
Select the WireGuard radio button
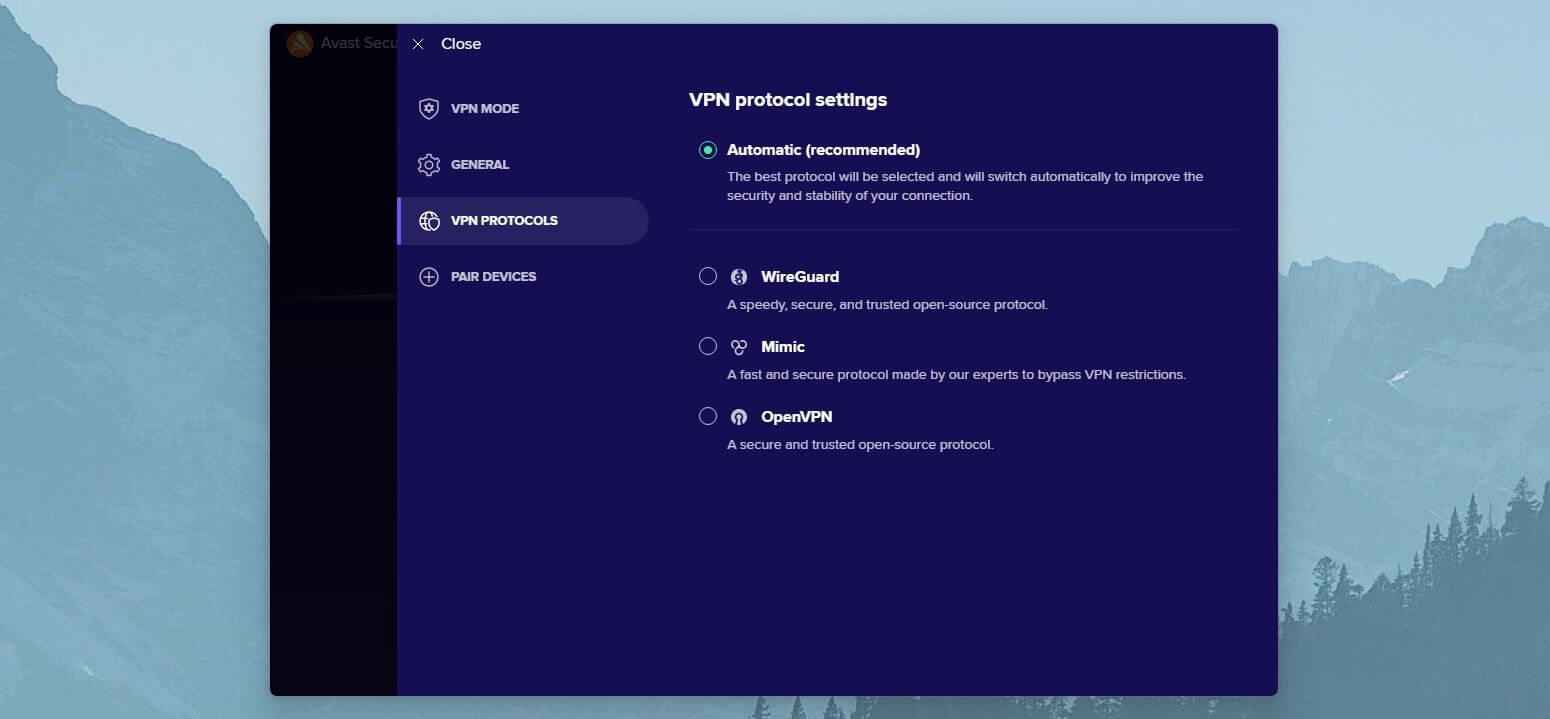click(708, 276)
